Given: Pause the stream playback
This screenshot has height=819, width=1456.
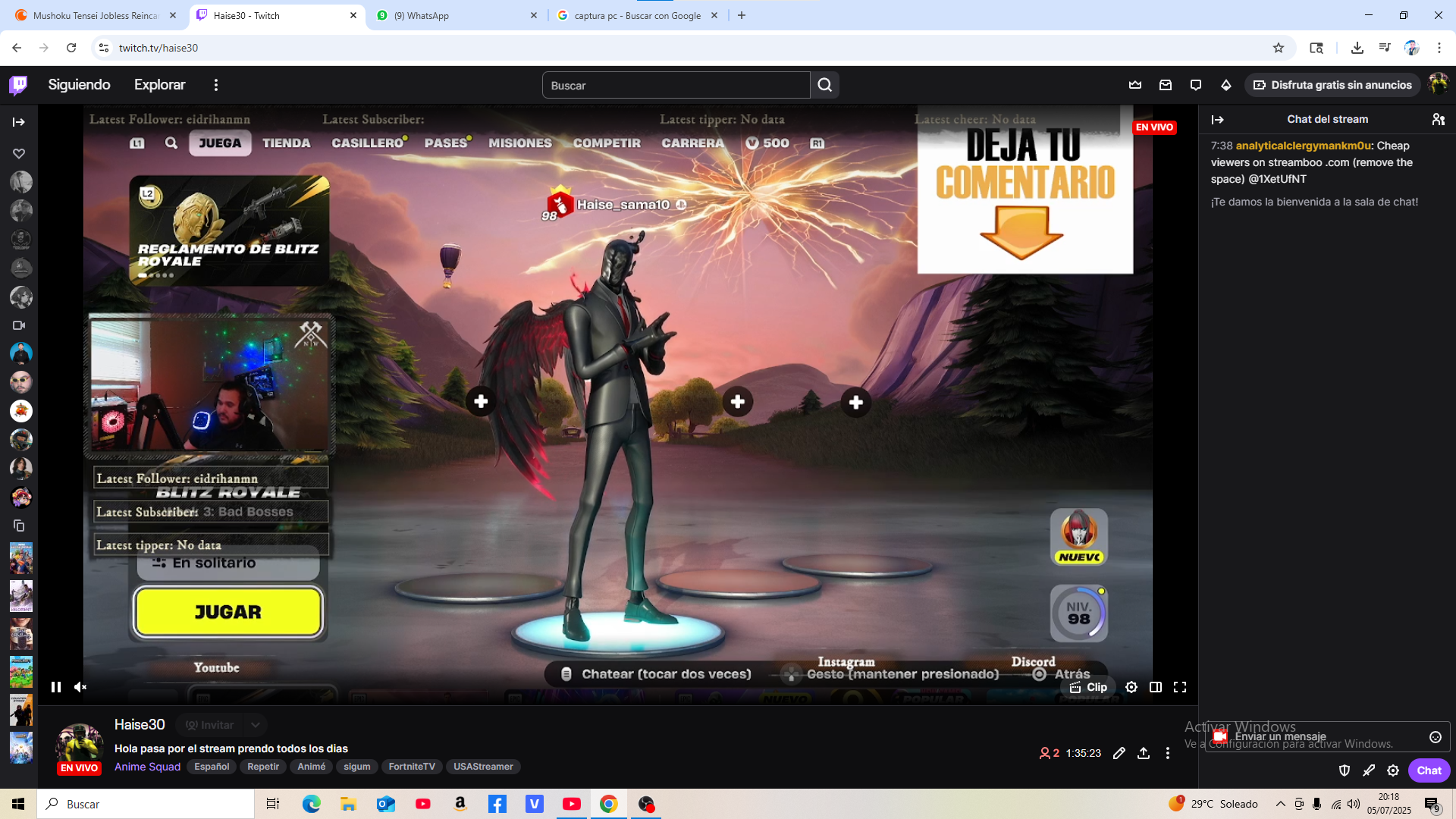Looking at the screenshot, I should (56, 687).
